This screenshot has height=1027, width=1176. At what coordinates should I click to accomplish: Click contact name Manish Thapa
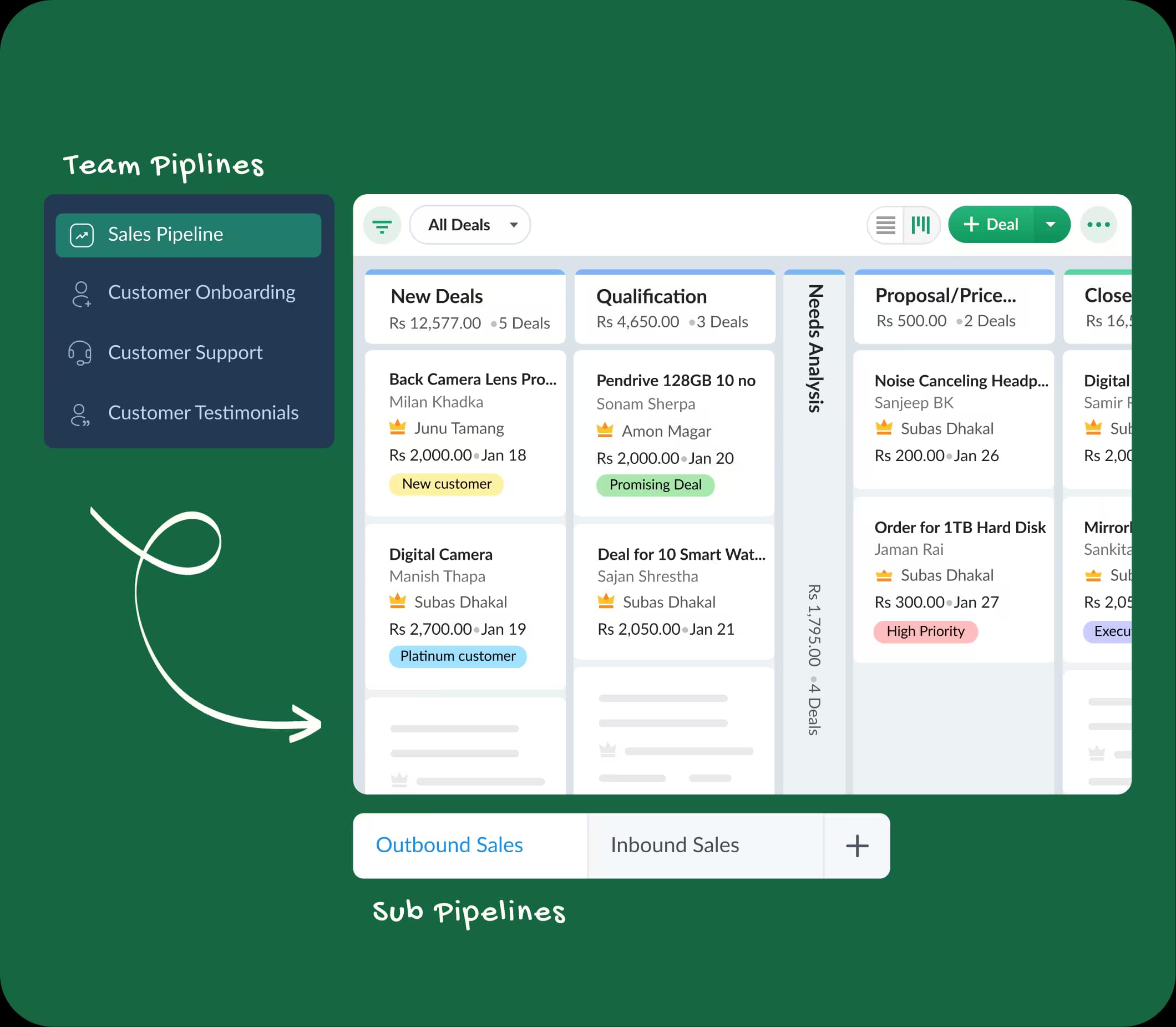pyautogui.click(x=437, y=576)
